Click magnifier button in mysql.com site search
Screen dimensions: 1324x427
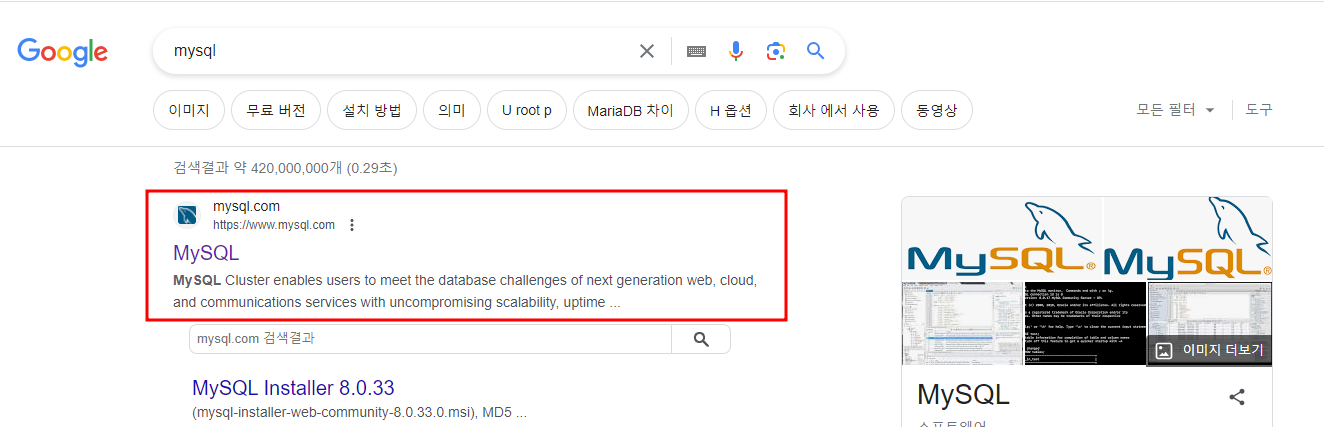point(701,339)
